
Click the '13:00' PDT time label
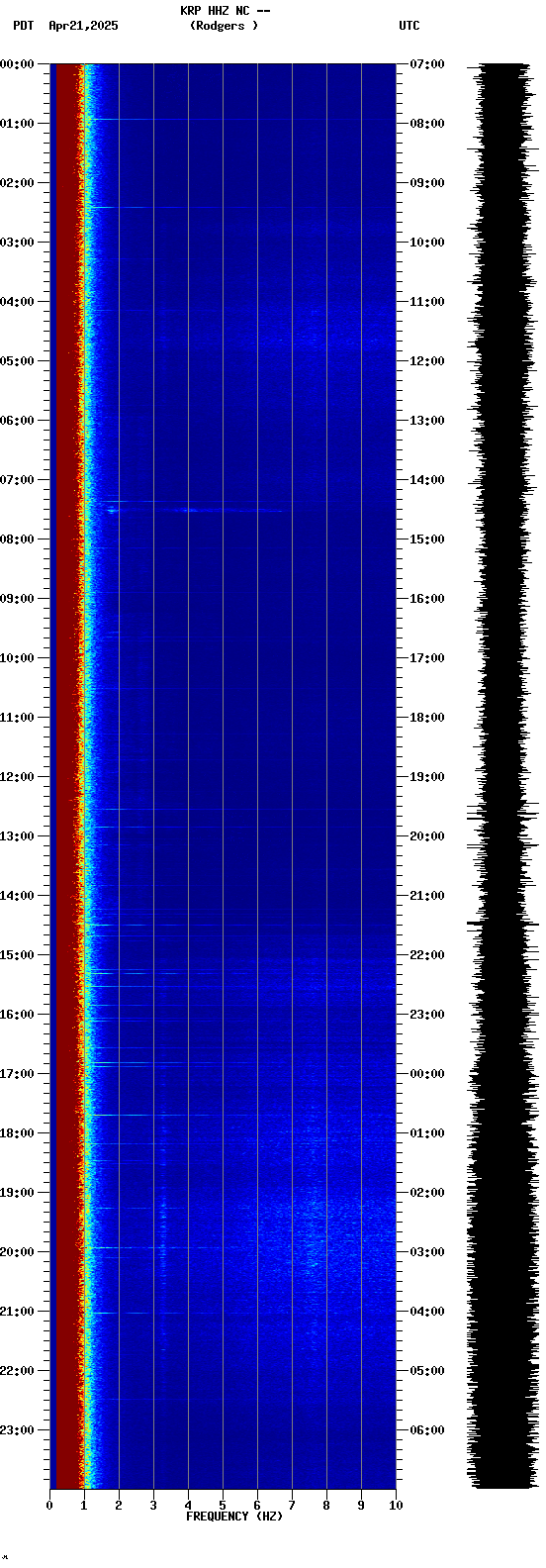click(17, 836)
